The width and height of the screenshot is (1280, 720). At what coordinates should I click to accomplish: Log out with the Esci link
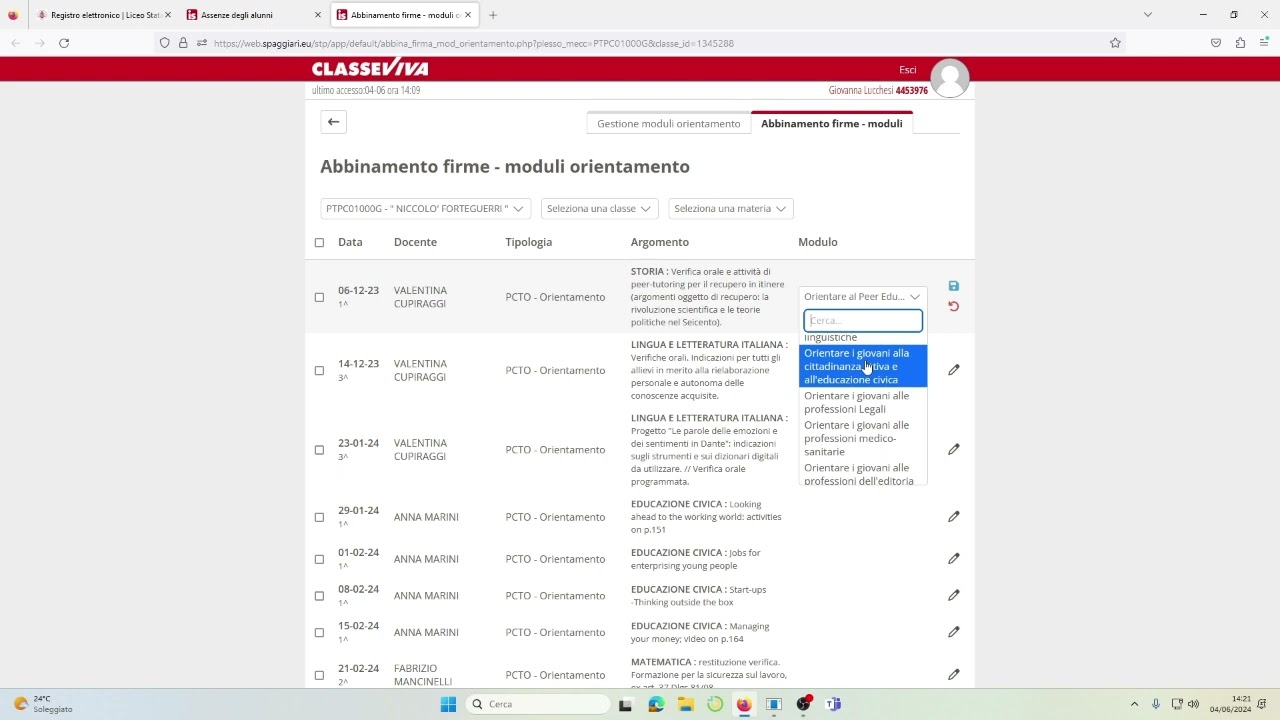tap(907, 70)
